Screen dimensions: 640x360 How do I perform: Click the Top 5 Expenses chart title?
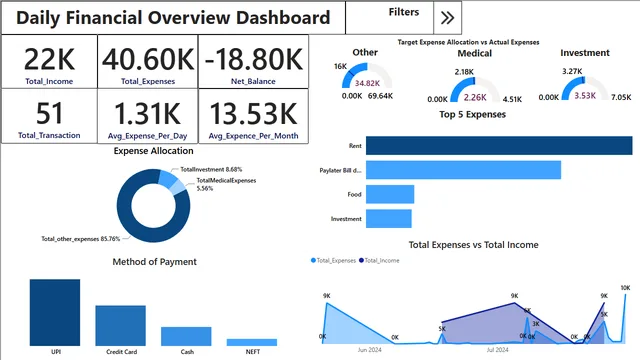click(x=472, y=114)
